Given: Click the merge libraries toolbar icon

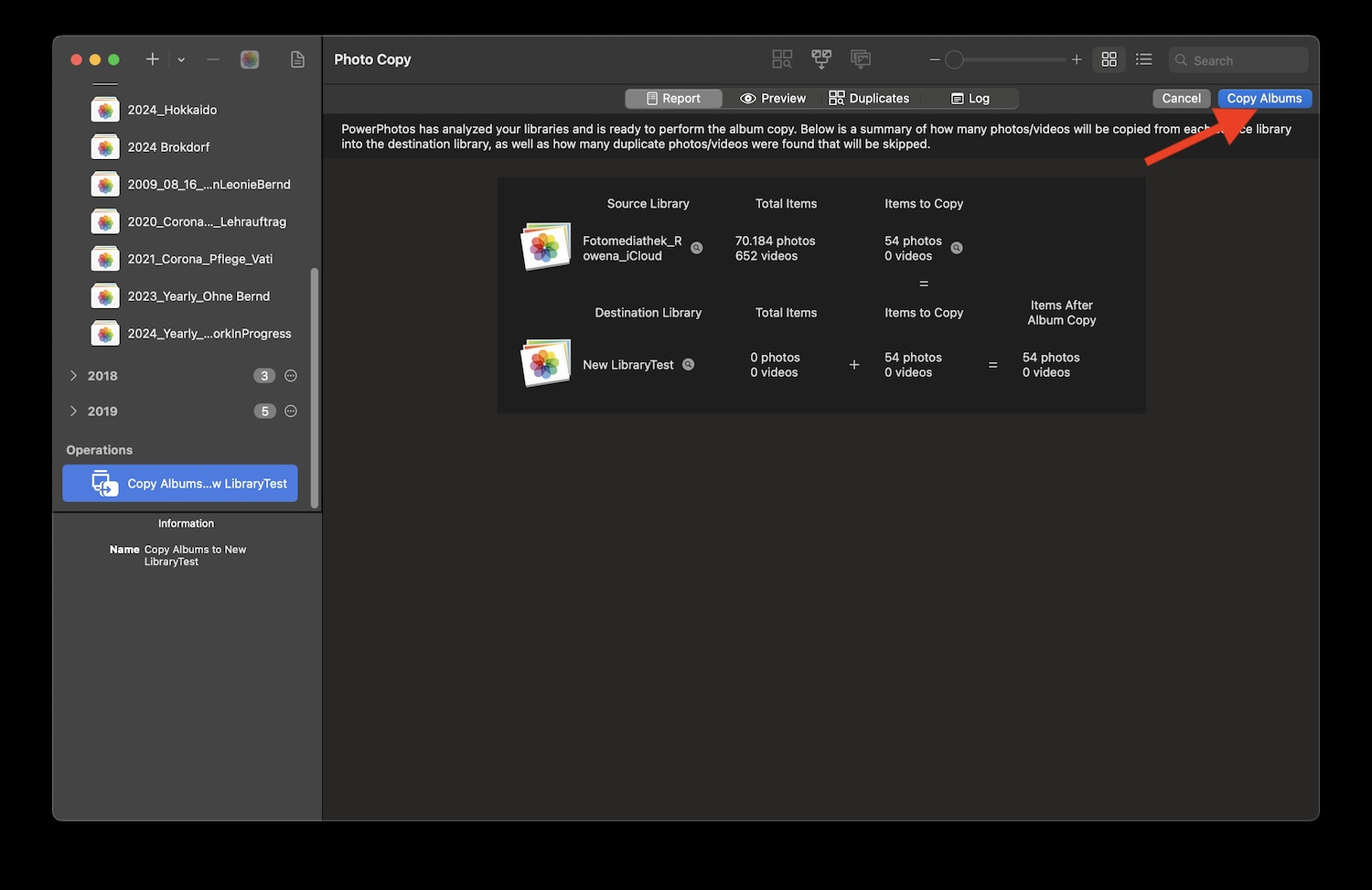Looking at the screenshot, I should click(x=821, y=59).
